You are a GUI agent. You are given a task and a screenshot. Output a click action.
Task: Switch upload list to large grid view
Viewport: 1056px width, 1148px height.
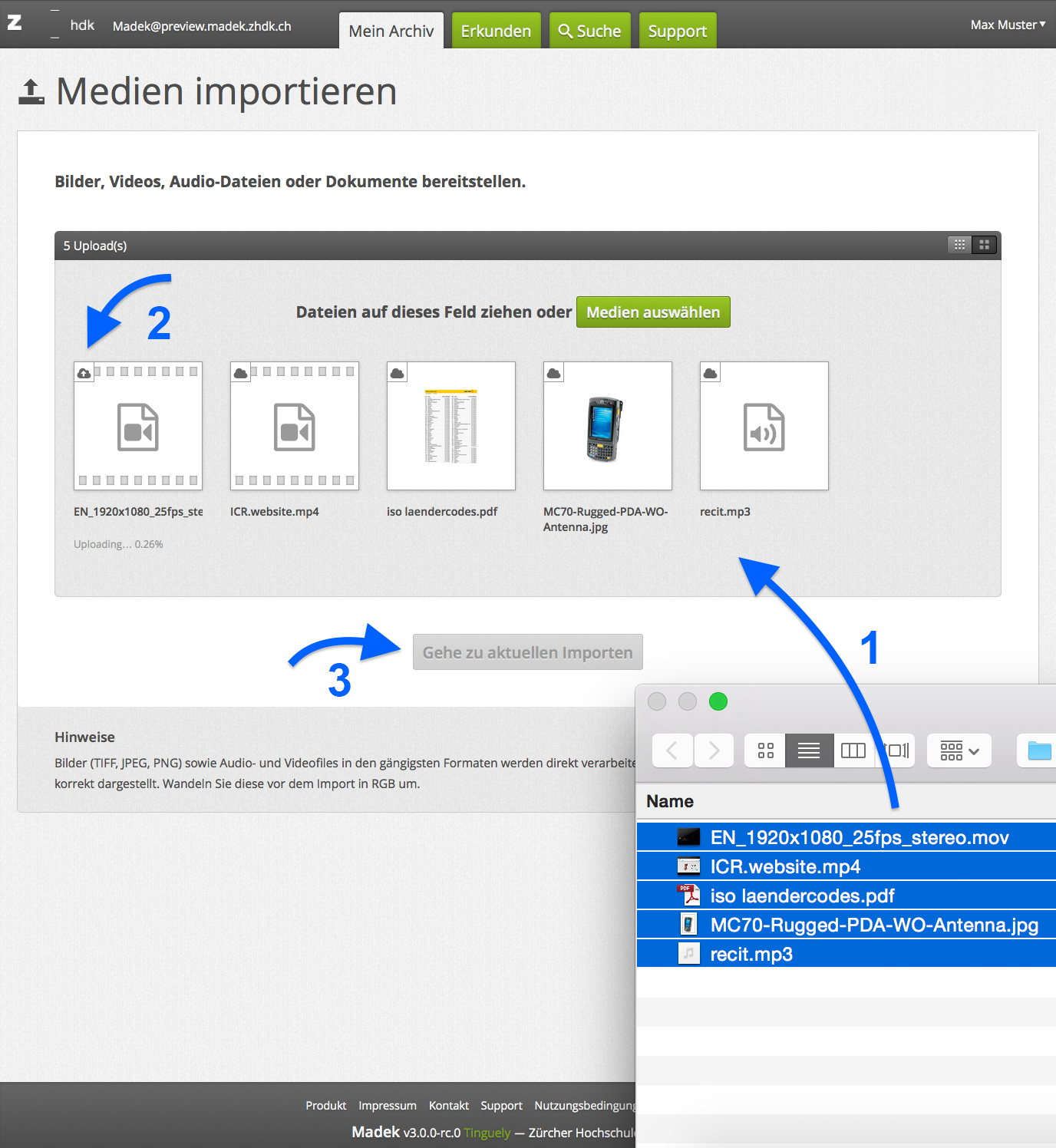tap(984, 245)
